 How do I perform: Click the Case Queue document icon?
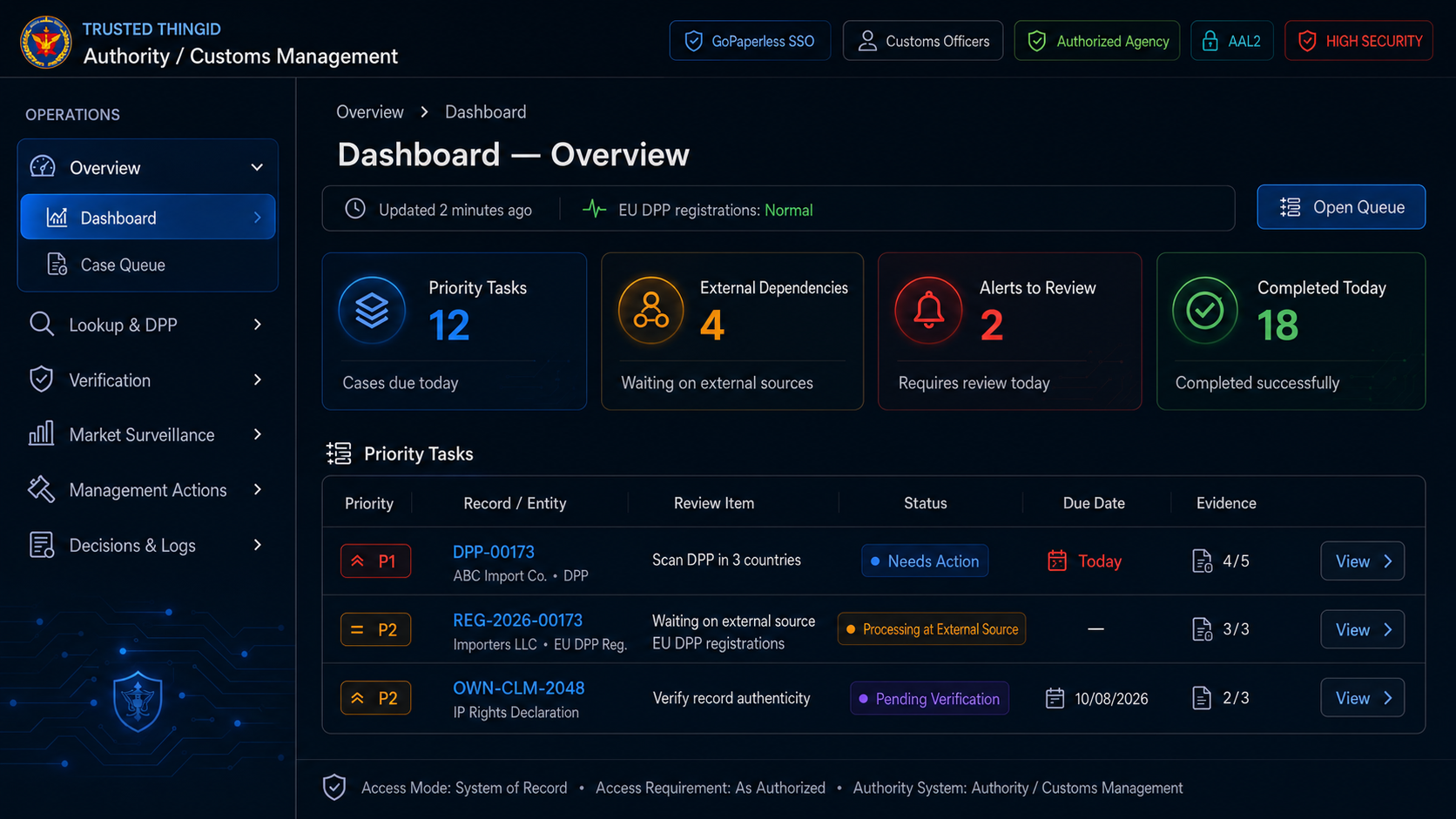pos(57,265)
